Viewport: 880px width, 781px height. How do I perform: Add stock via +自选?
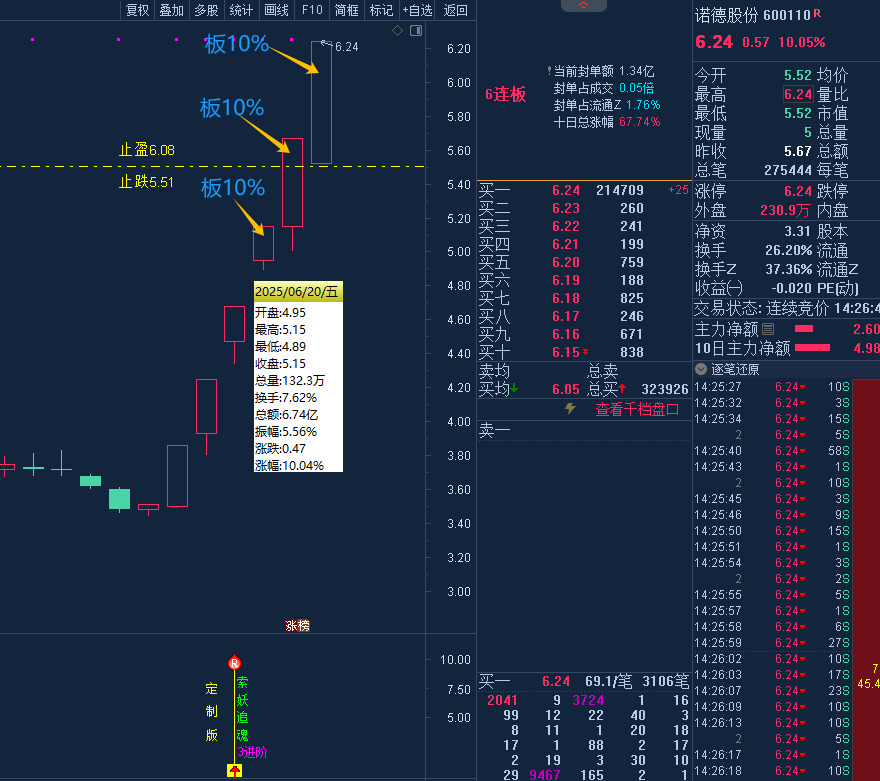pos(418,10)
